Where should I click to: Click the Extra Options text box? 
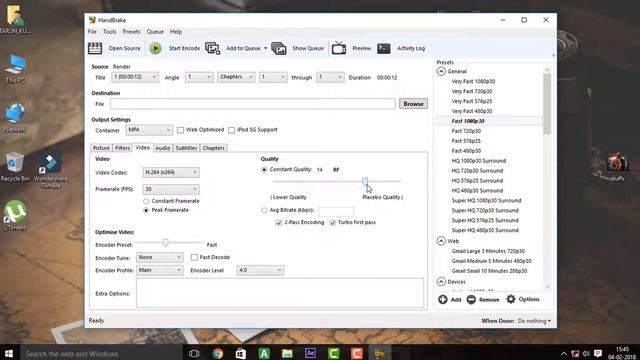point(280,293)
